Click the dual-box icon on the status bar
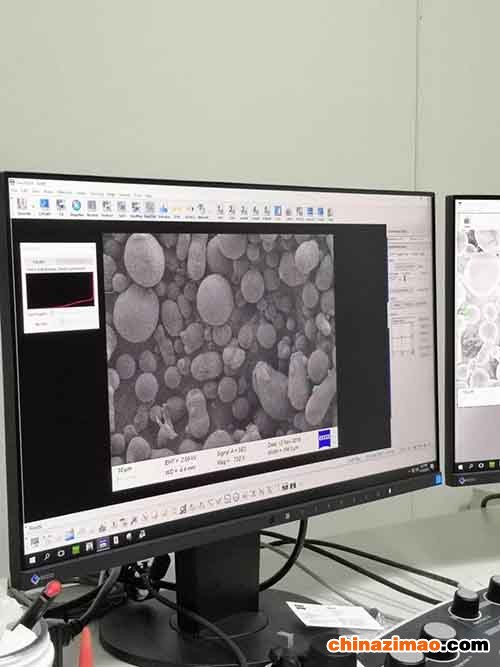The height and width of the screenshot is (667, 500). (289, 486)
